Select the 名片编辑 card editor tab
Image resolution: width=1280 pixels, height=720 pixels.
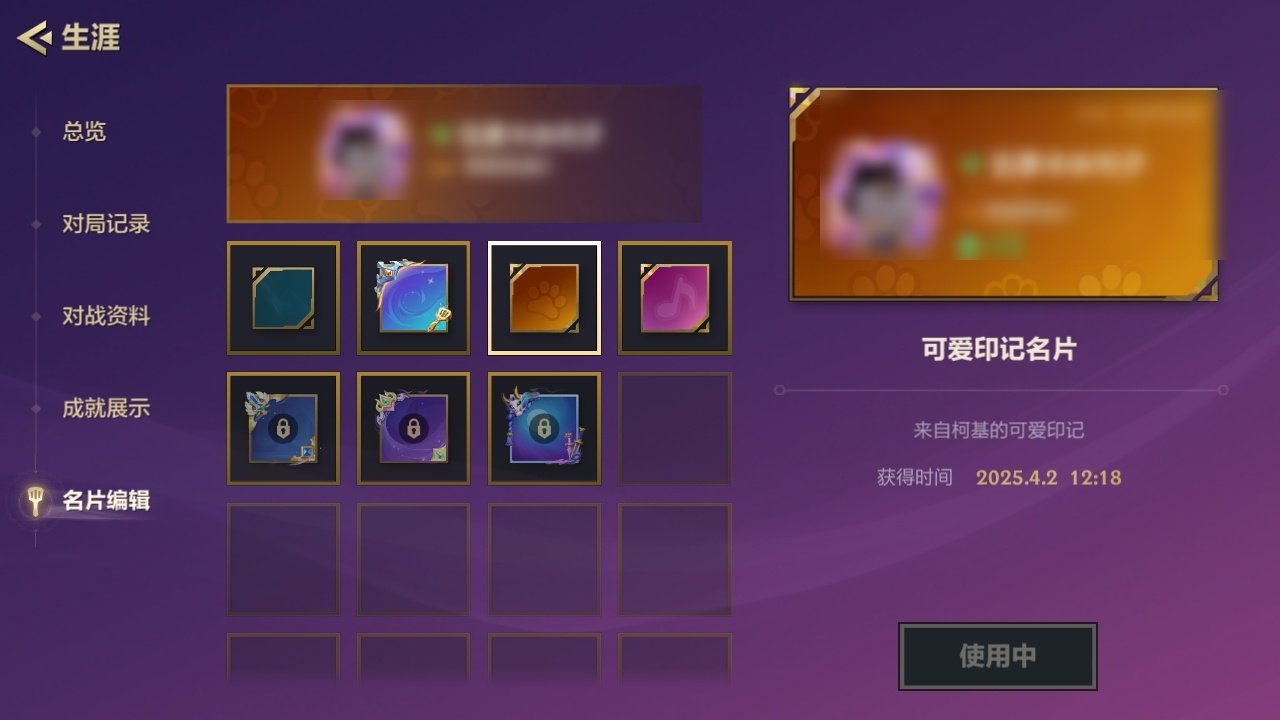106,500
